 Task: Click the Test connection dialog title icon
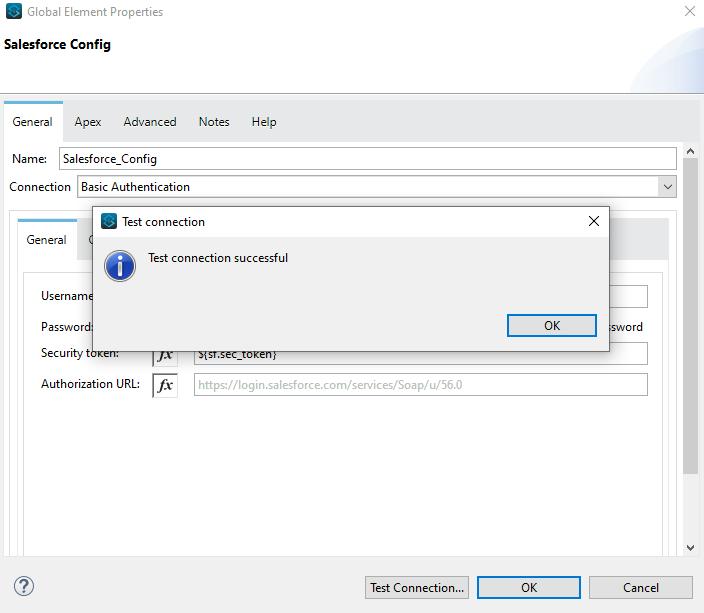[109, 221]
